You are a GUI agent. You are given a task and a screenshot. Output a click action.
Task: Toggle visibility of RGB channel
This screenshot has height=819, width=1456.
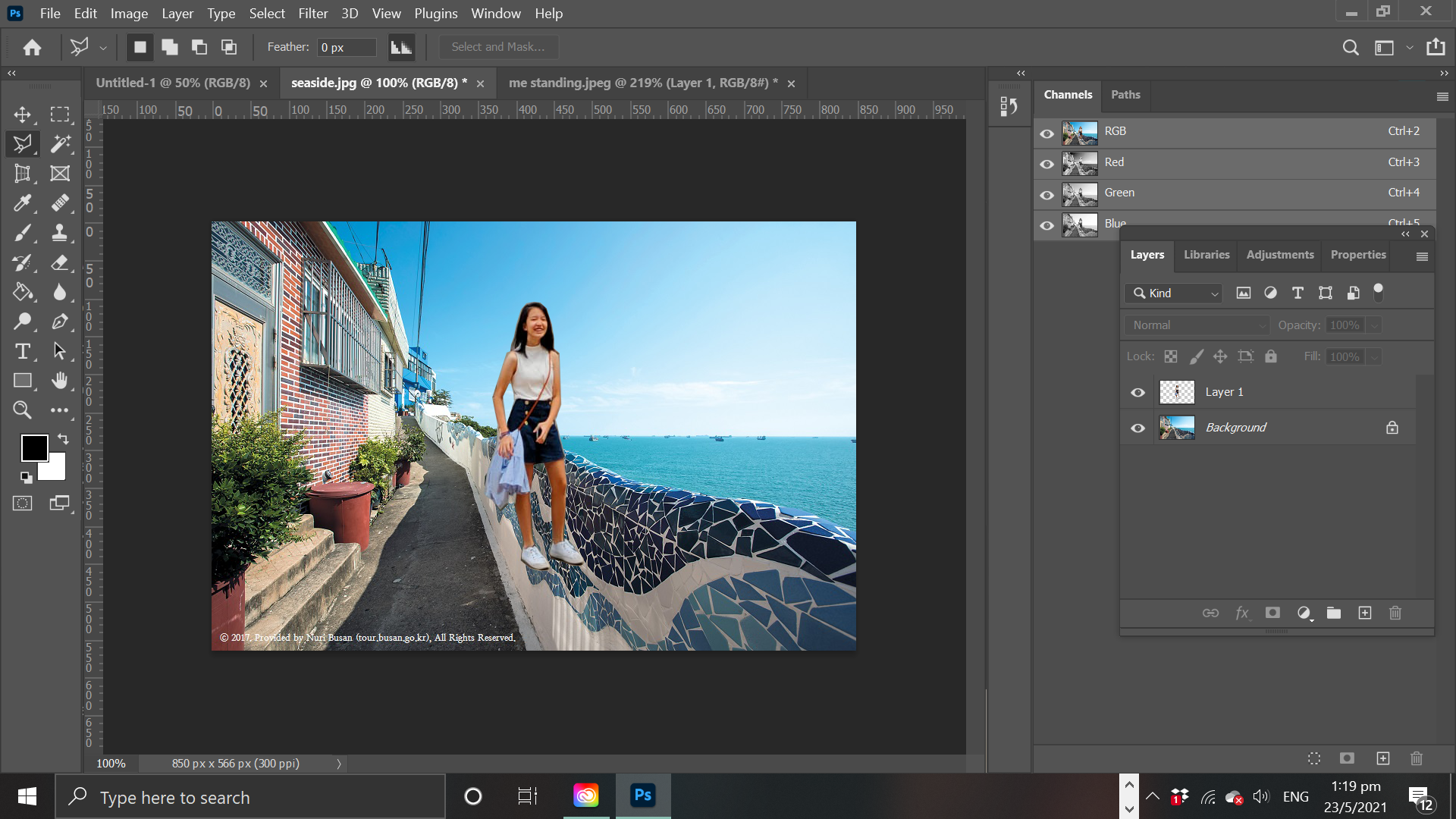click(1046, 134)
